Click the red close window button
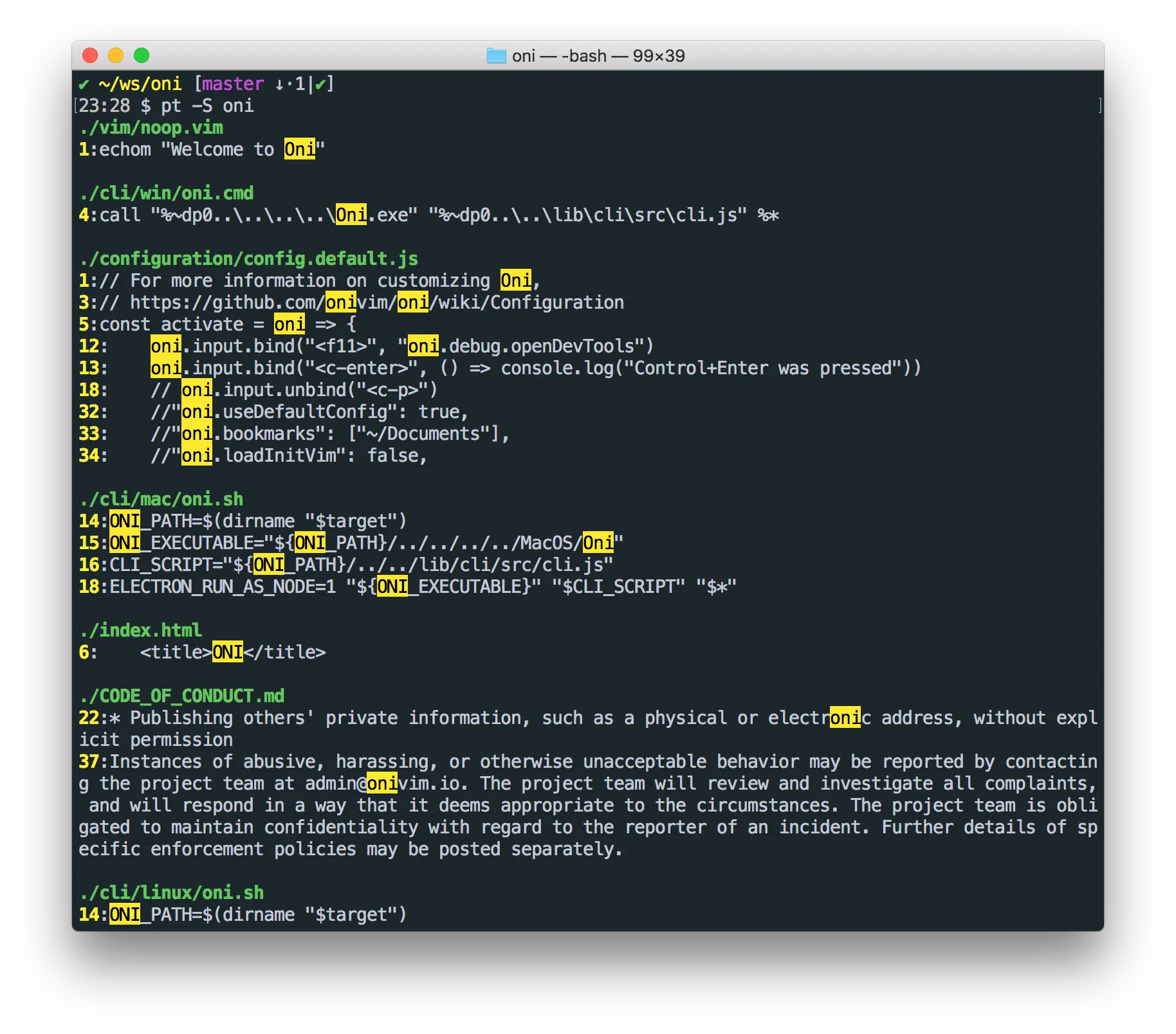 click(x=90, y=56)
